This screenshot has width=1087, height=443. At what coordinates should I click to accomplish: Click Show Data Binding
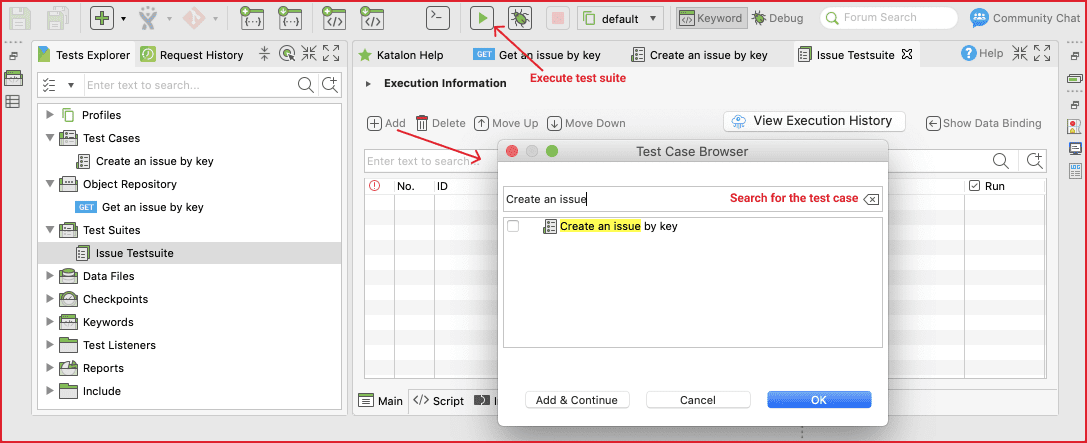click(984, 123)
